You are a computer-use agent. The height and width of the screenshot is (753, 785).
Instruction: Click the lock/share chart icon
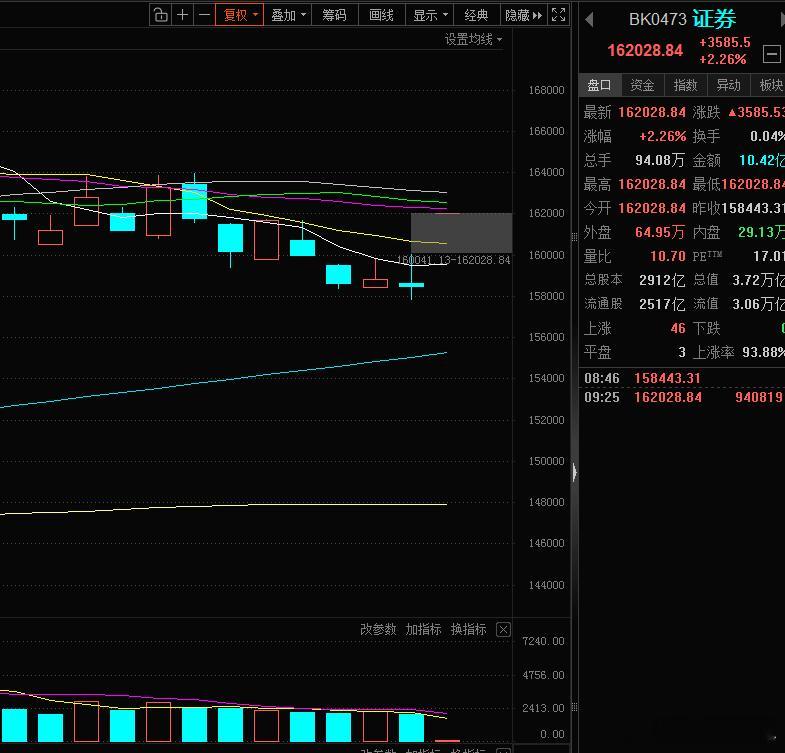[160, 15]
